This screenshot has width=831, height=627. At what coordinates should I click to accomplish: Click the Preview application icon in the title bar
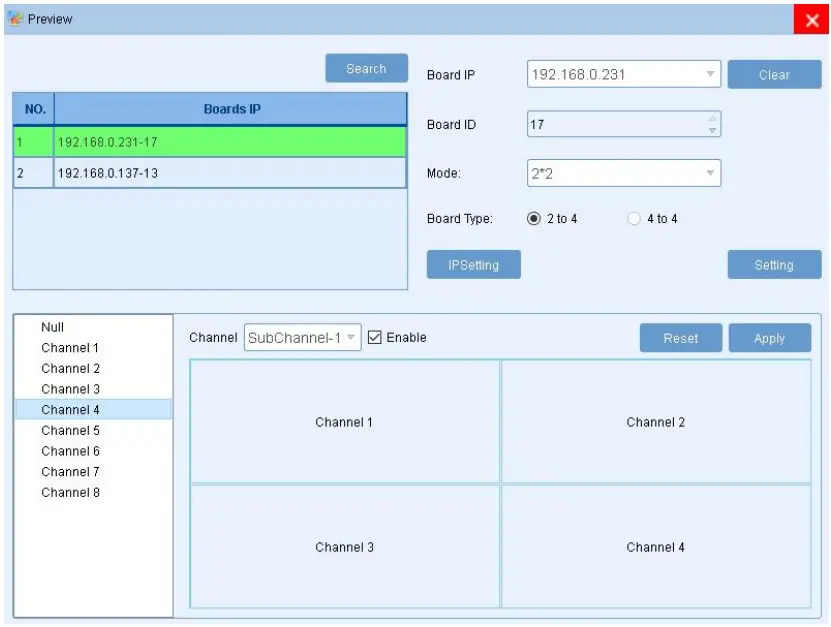click(x=17, y=17)
